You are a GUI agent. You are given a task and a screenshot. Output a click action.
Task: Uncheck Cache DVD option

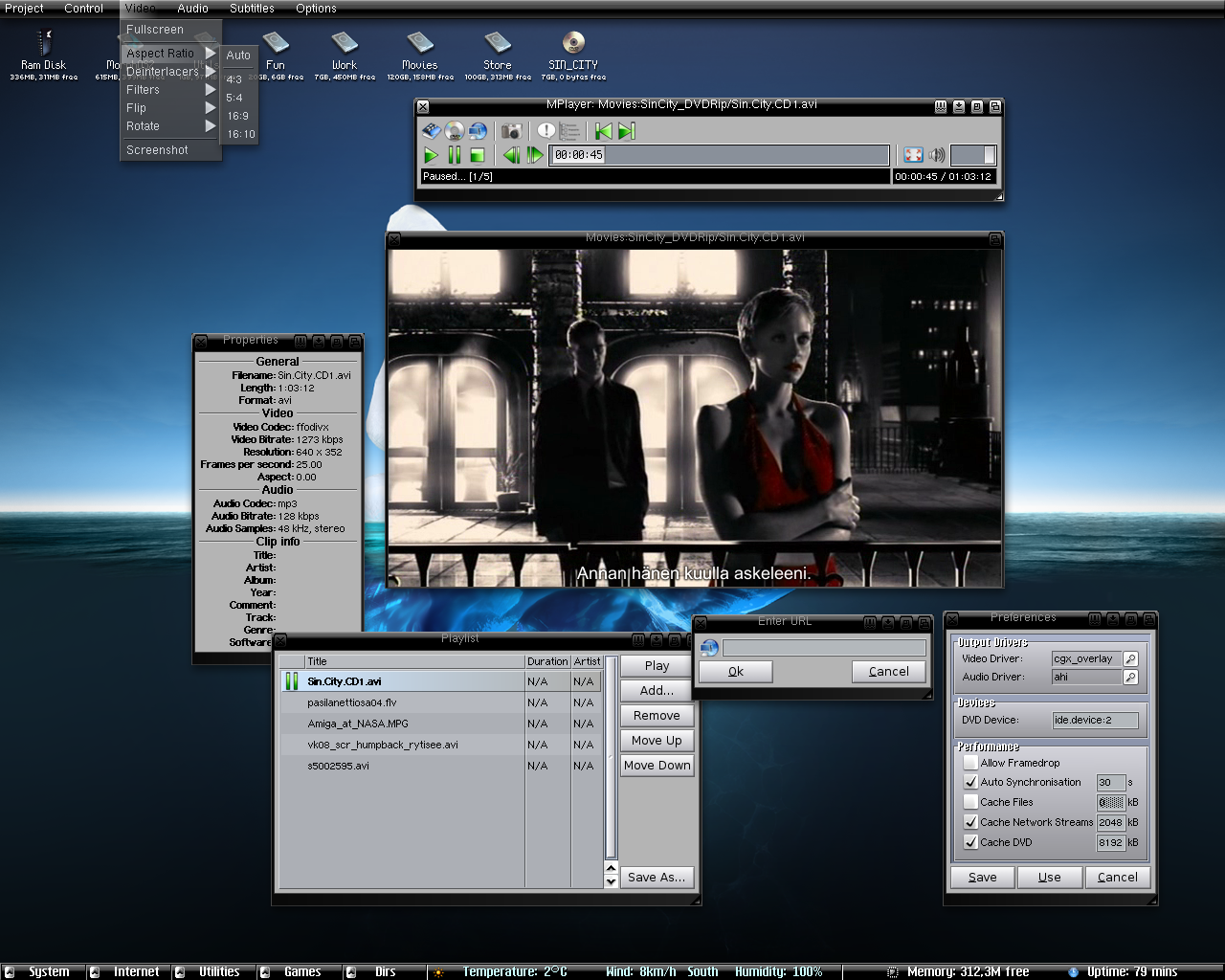(970, 842)
